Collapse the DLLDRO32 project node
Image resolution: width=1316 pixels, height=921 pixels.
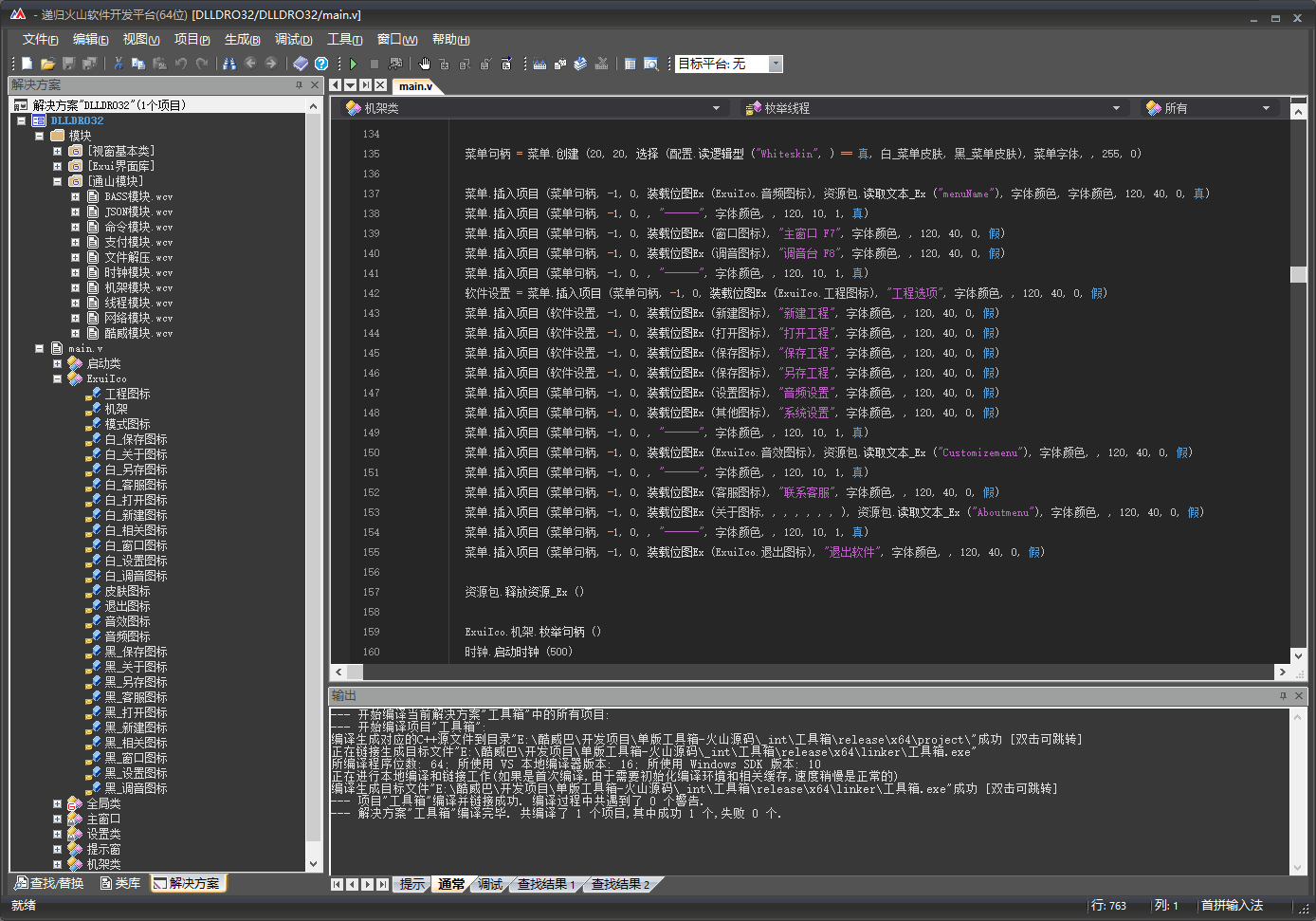[22, 120]
